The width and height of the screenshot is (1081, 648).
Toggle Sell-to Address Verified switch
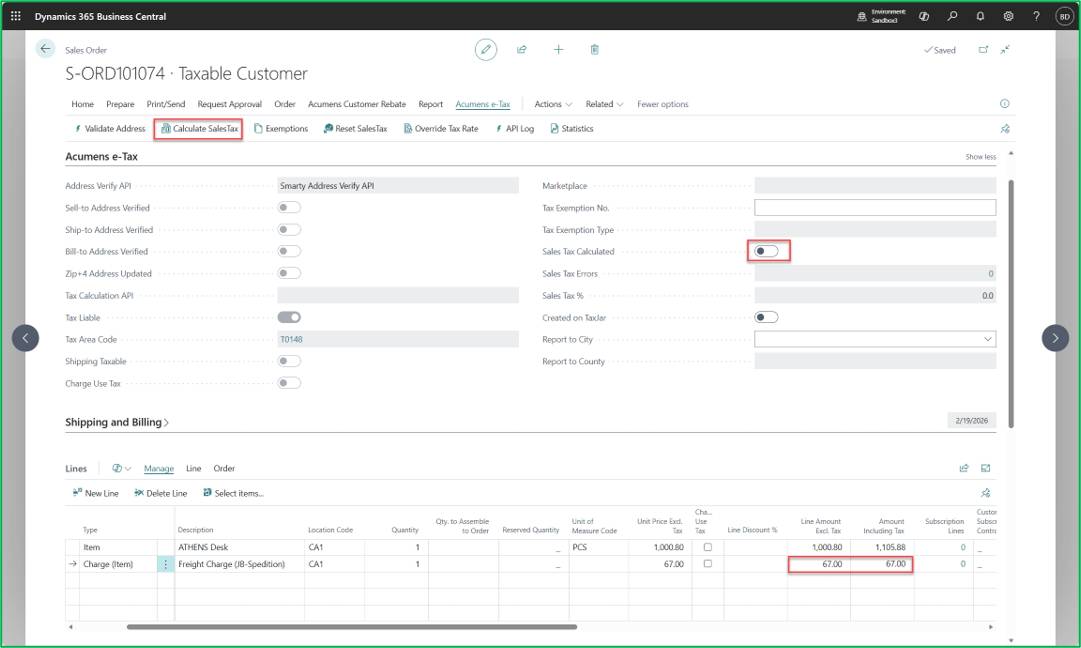(x=289, y=207)
